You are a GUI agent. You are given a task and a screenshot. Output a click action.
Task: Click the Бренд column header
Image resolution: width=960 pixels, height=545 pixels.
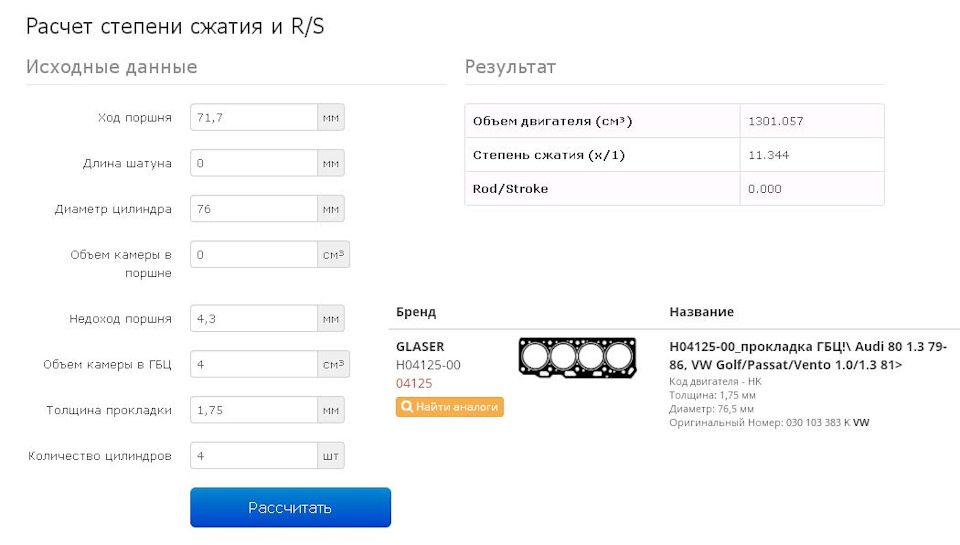(x=416, y=312)
